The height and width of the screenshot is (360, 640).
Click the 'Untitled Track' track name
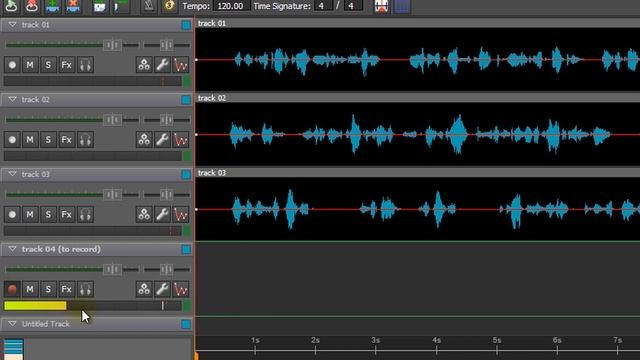click(46, 324)
